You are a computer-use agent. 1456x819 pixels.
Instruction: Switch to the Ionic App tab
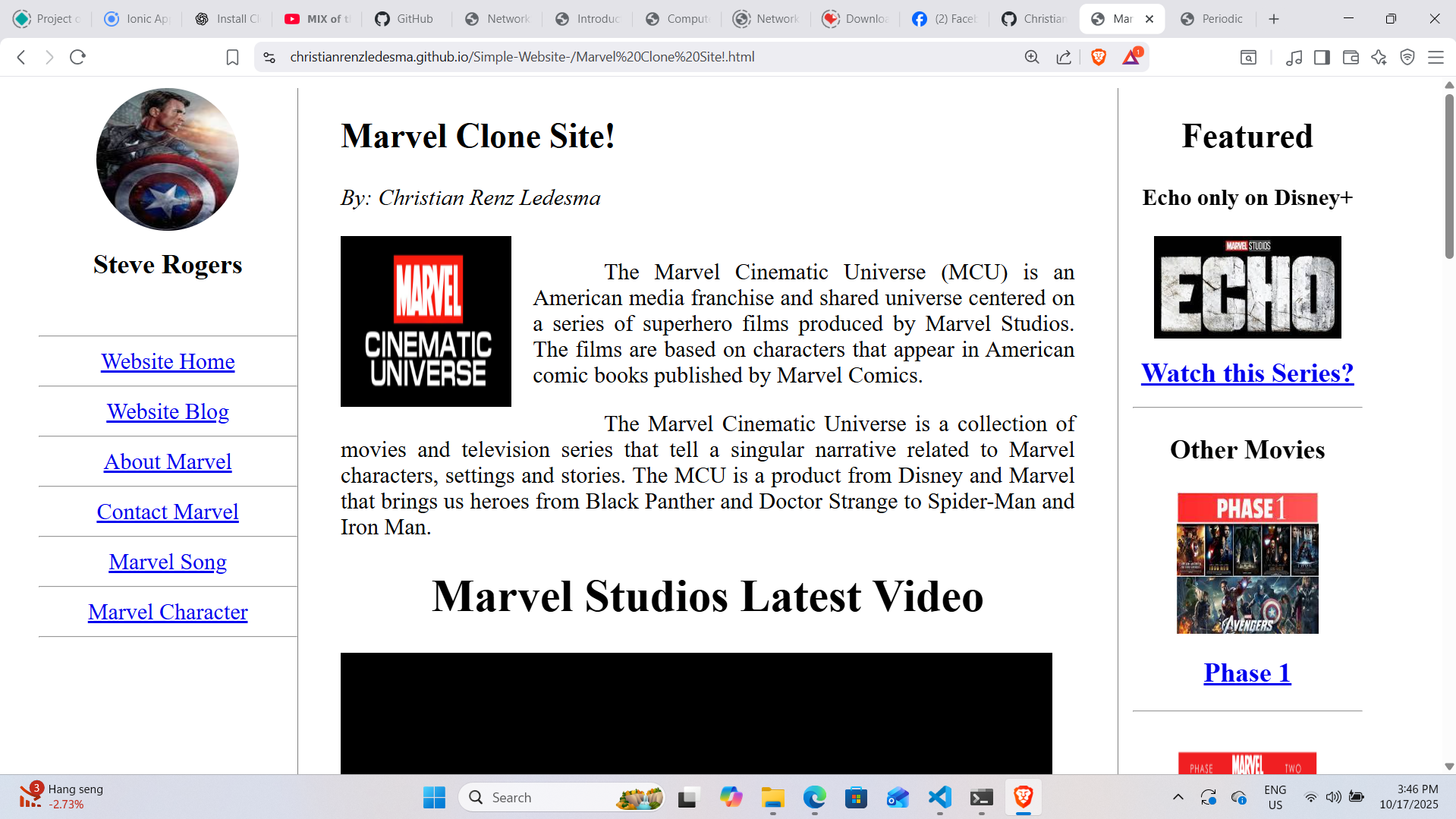coord(137,19)
